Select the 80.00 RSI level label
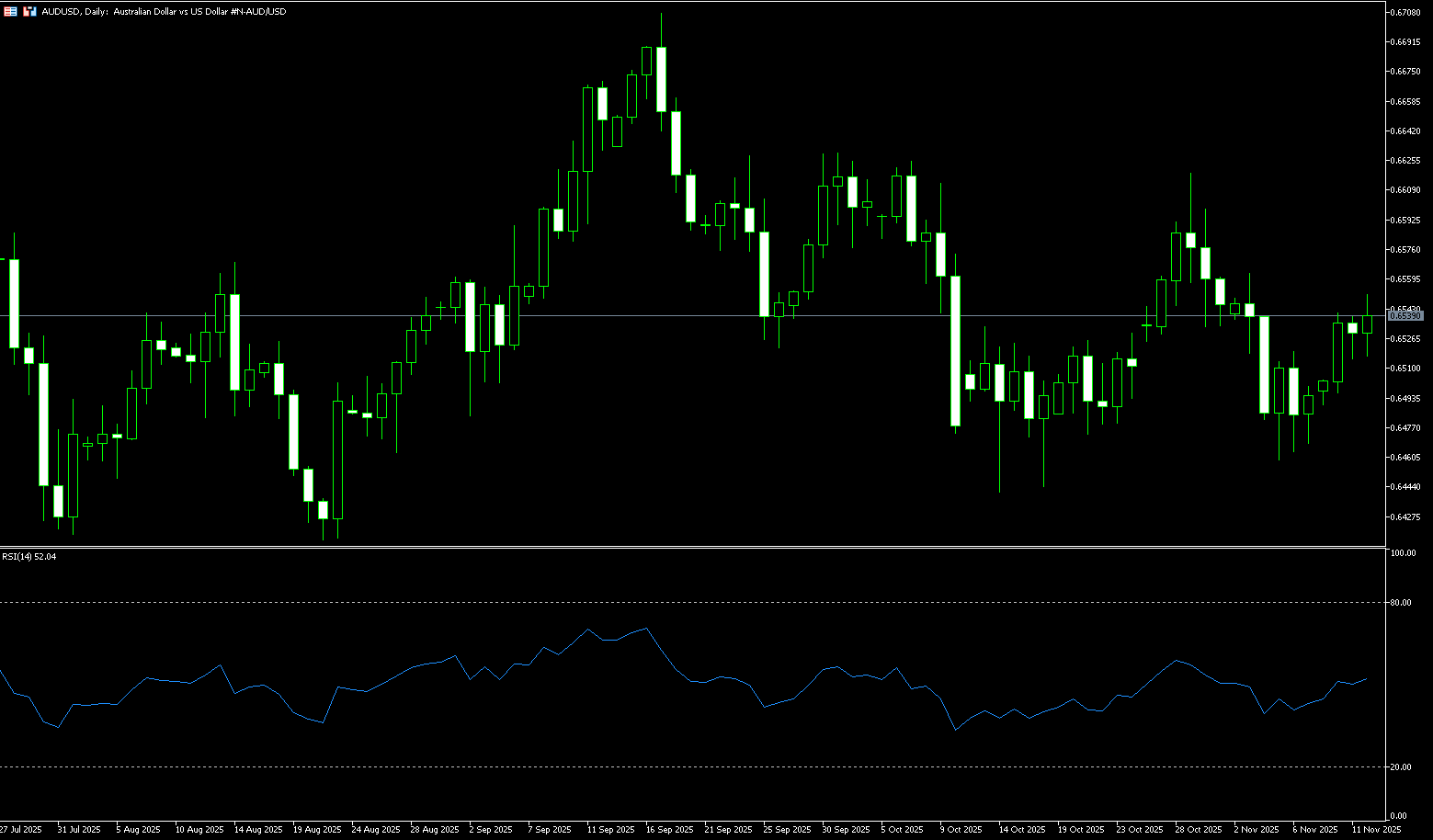Screen dimensions: 1433x840 1402,603
